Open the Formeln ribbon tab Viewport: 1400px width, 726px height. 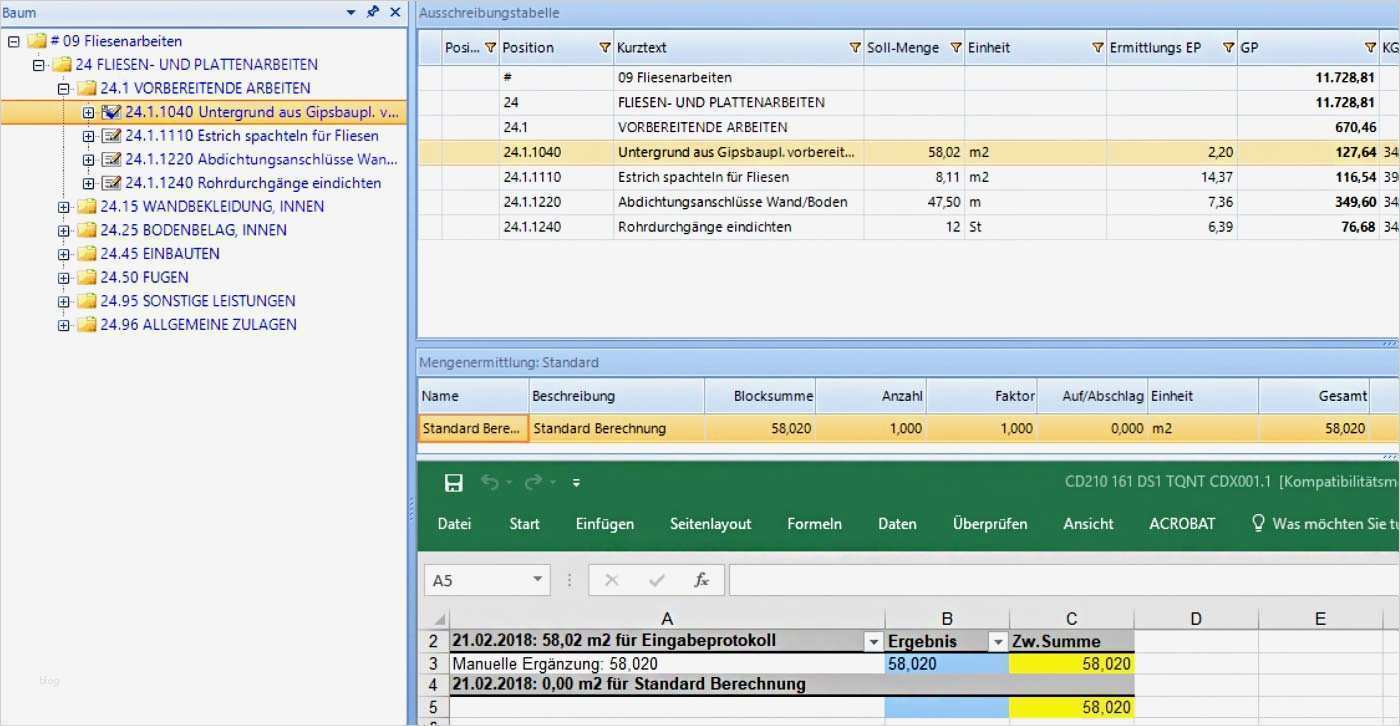pyautogui.click(x=814, y=524)
